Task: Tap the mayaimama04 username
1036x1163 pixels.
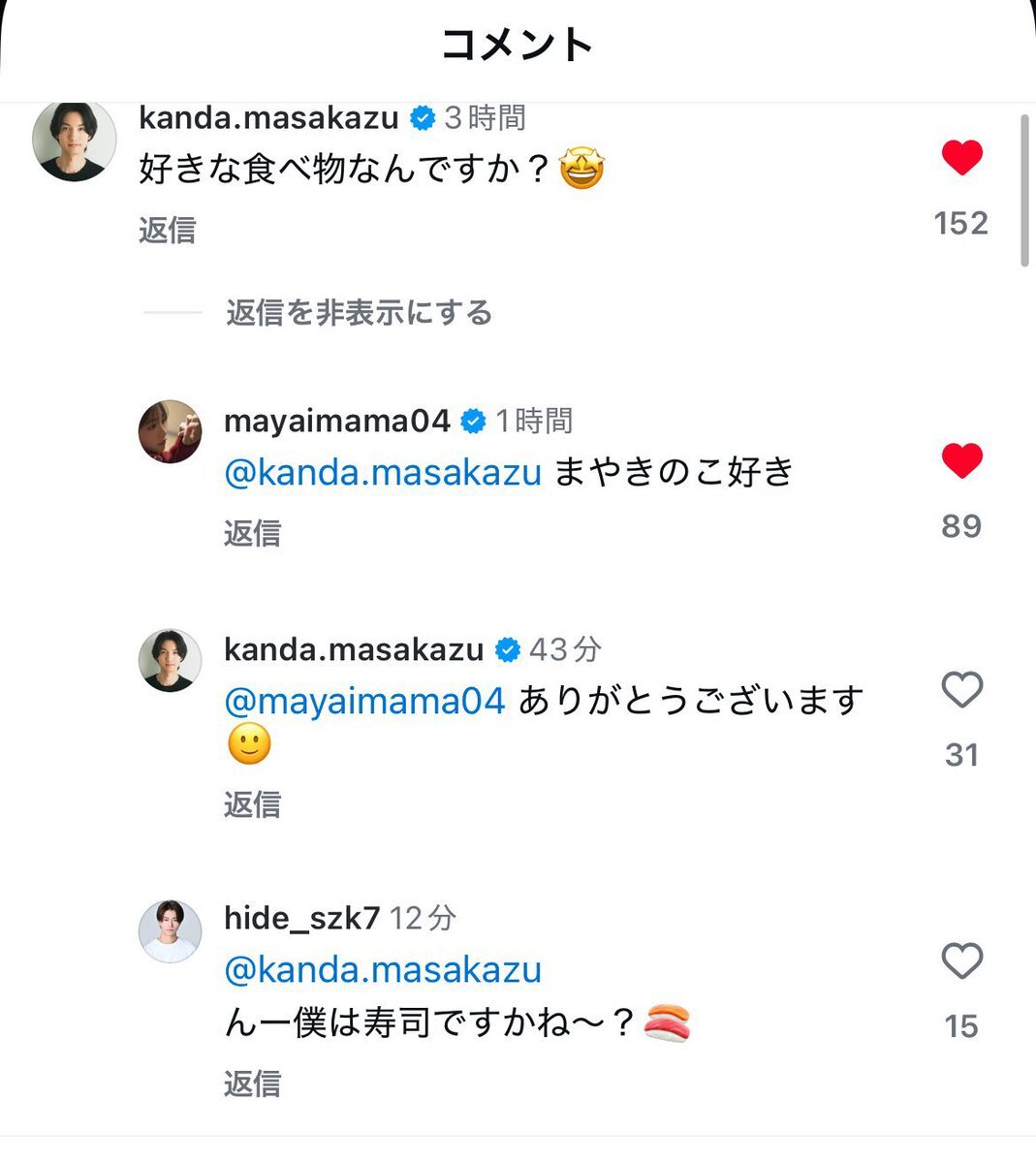Action: tap(337, 422)
